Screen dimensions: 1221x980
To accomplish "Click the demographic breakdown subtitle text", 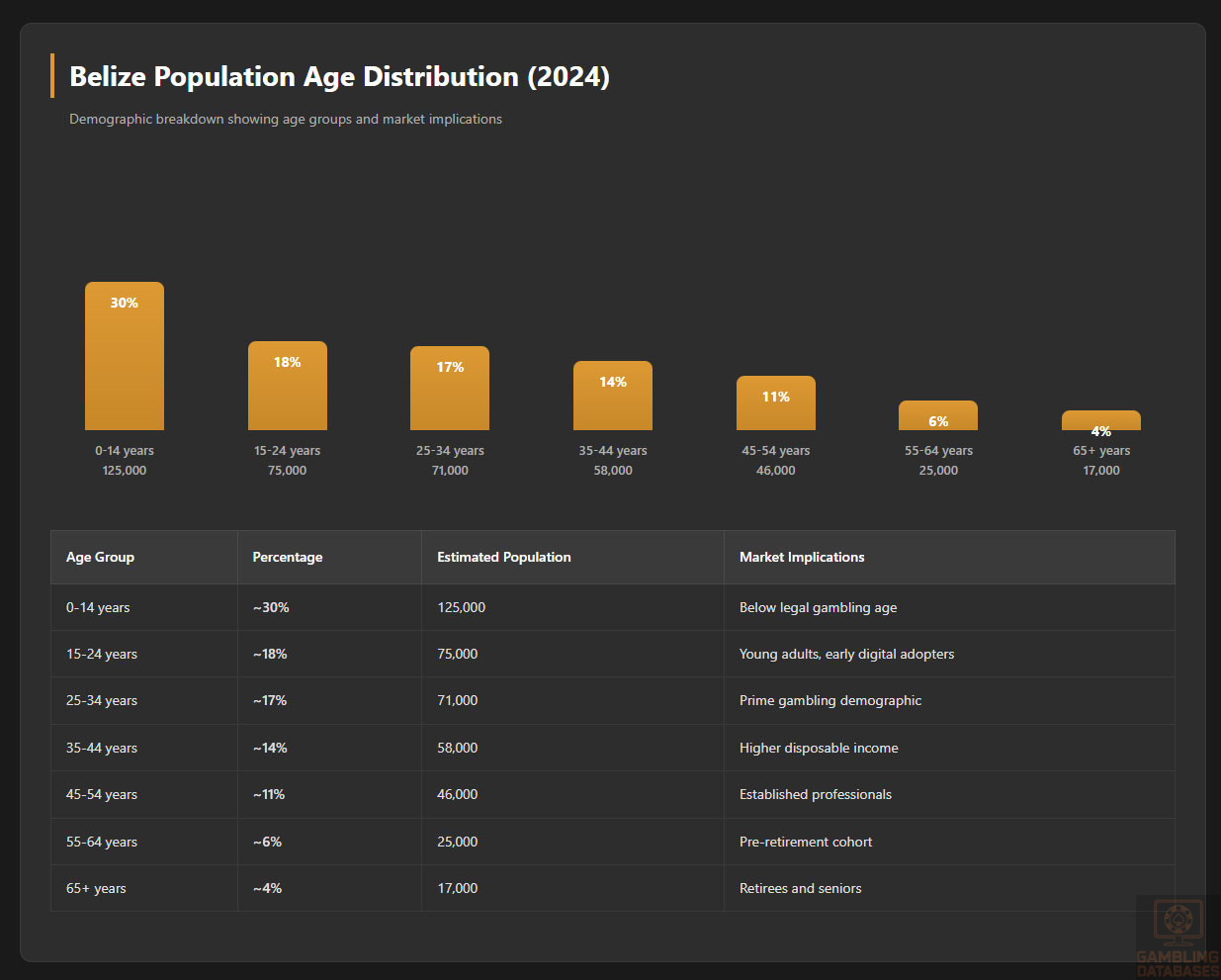I will [x=286, y=119].
